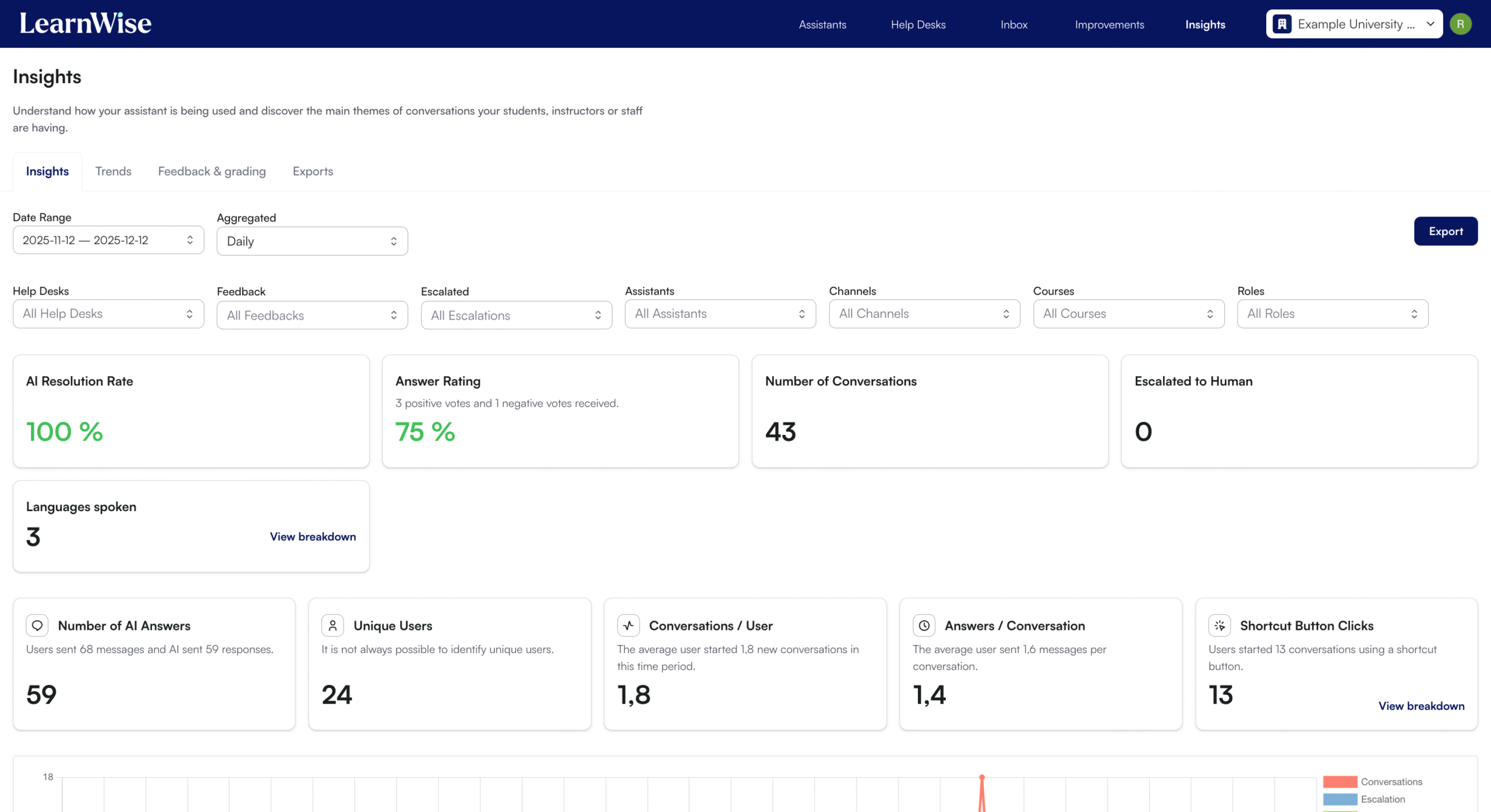Expand the All Roles filter dropdown

pos(1333,314)
